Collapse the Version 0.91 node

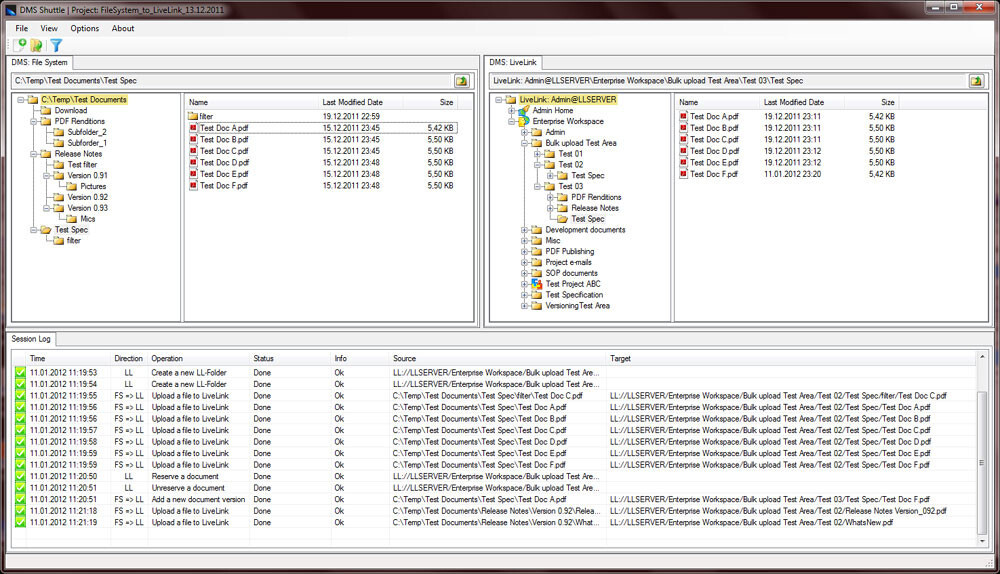[47, 175]
